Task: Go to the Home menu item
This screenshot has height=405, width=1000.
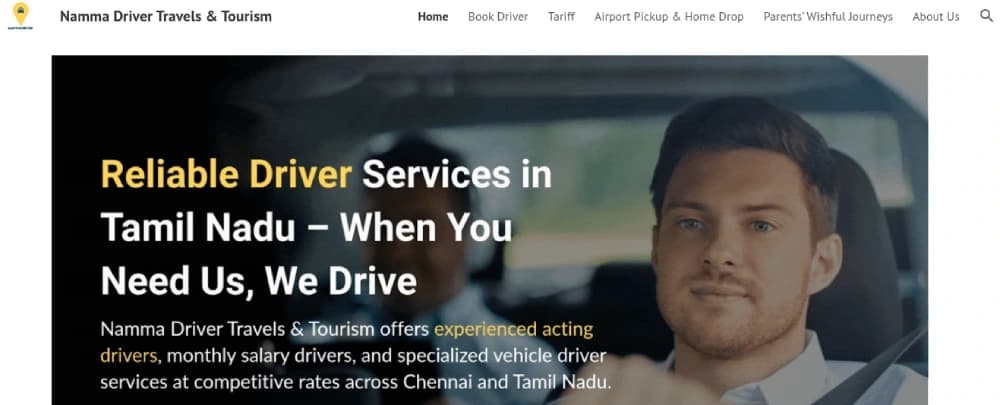Action: click(433, 17)
